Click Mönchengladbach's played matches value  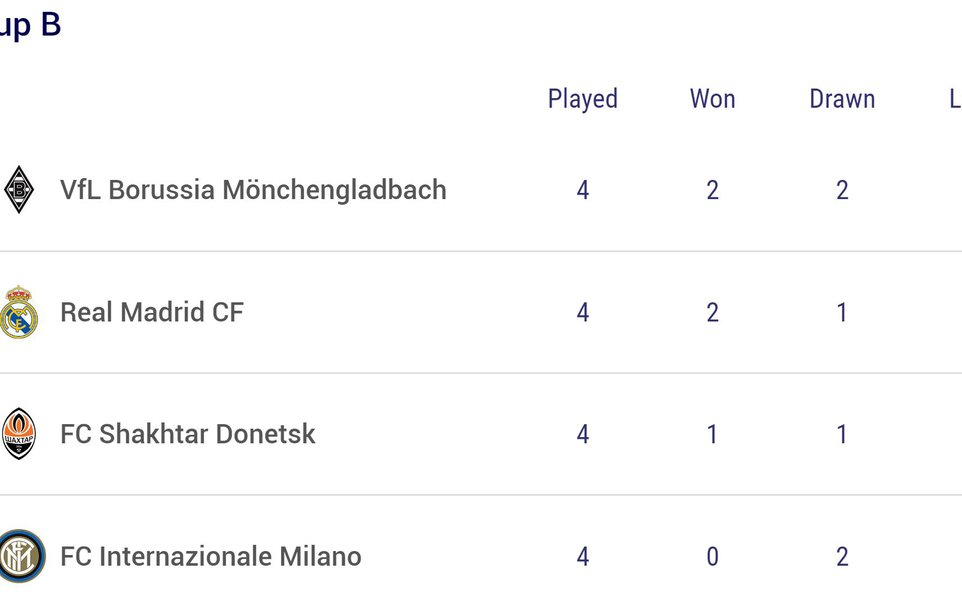coord(583,190)
